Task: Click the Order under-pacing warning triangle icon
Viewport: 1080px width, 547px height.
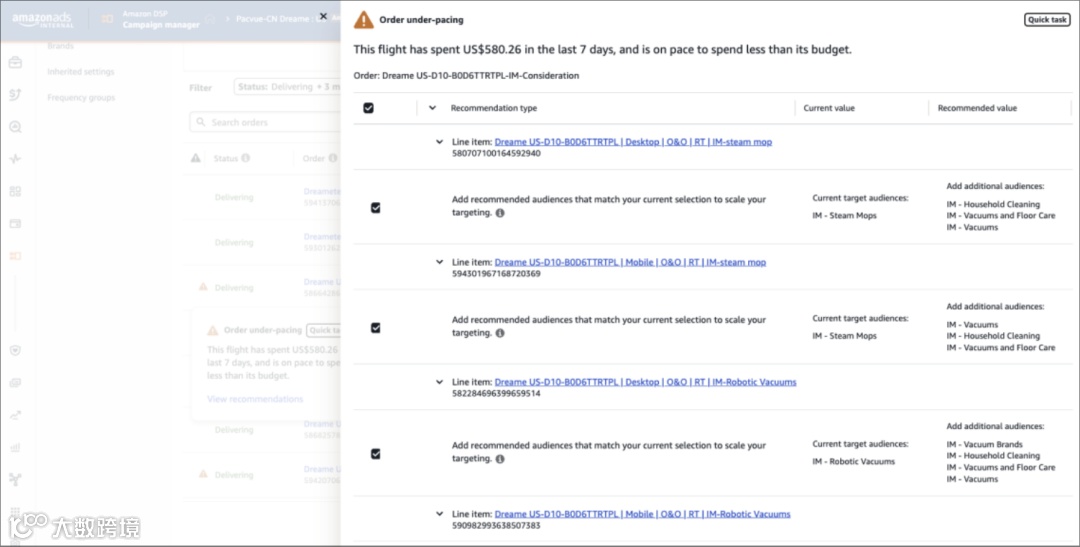Action: pos(364,20)
